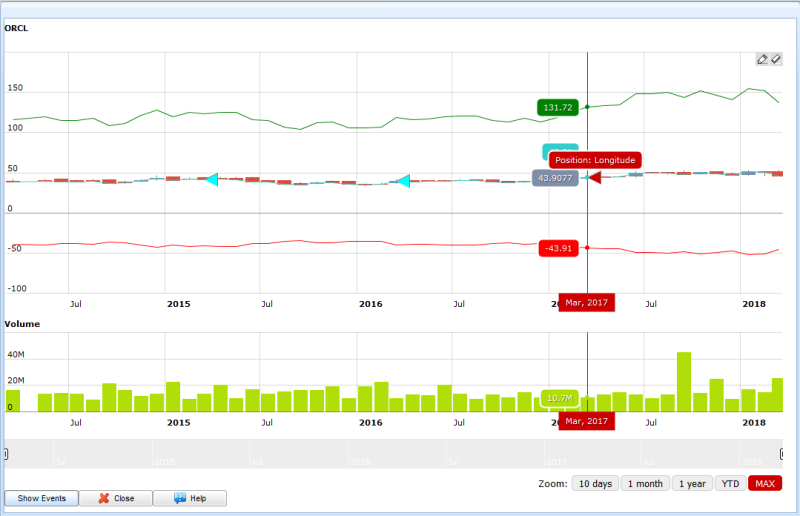
Task: Toggle Show Events on the chart
Action: coord(41,498)
